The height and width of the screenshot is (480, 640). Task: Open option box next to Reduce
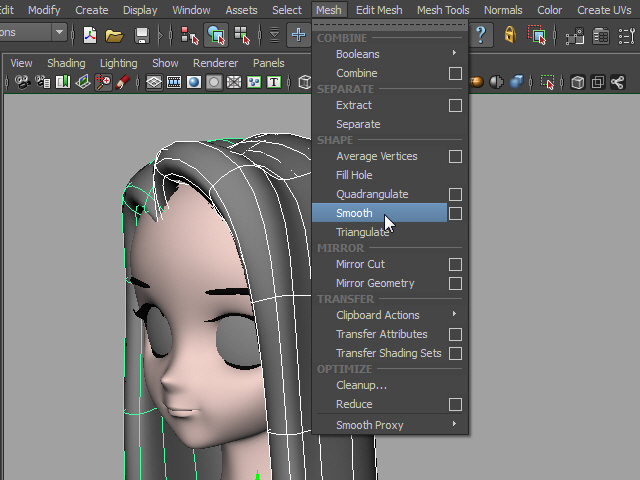click(455, 404)
